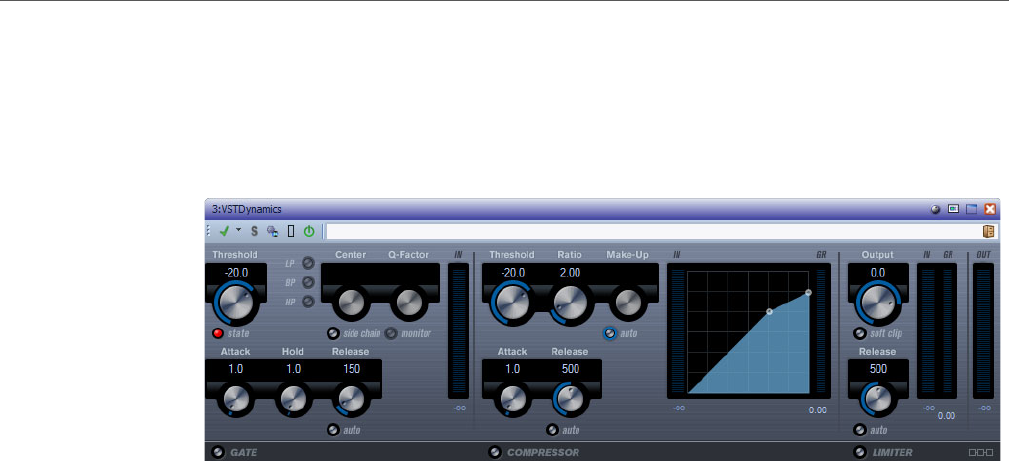Click Gate Attack value 1.0
This screenshot has width=1009, height=461.
click(236, 369)
